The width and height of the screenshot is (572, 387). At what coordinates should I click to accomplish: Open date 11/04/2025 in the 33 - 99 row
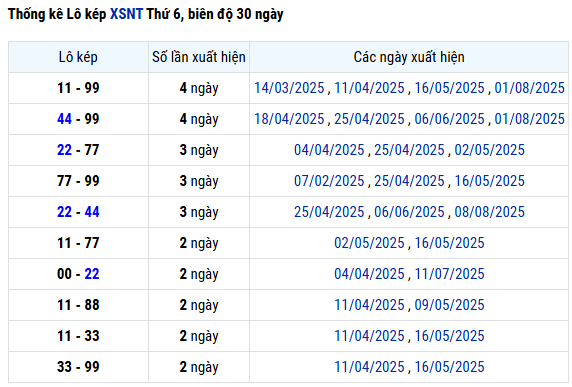coord(369,367)
